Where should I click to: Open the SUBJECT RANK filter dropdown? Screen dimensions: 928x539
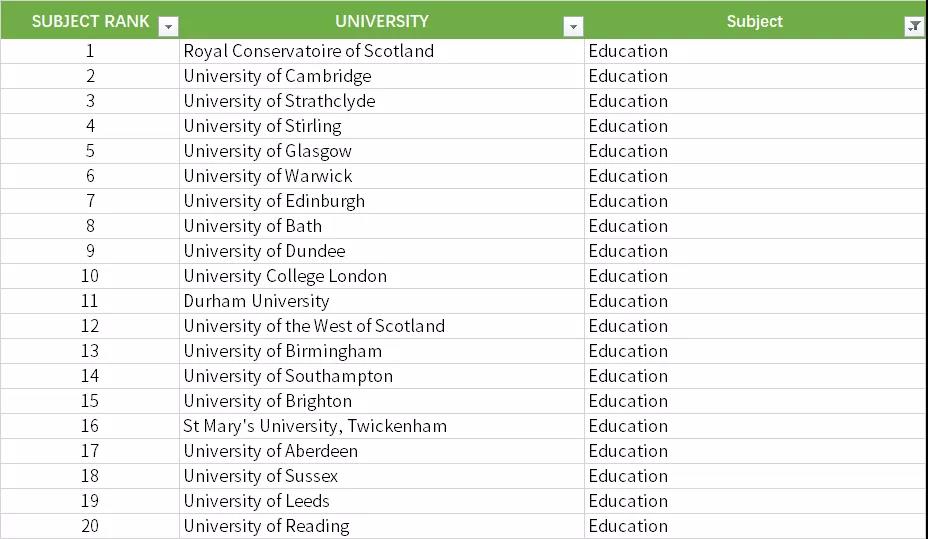(169, 27)
